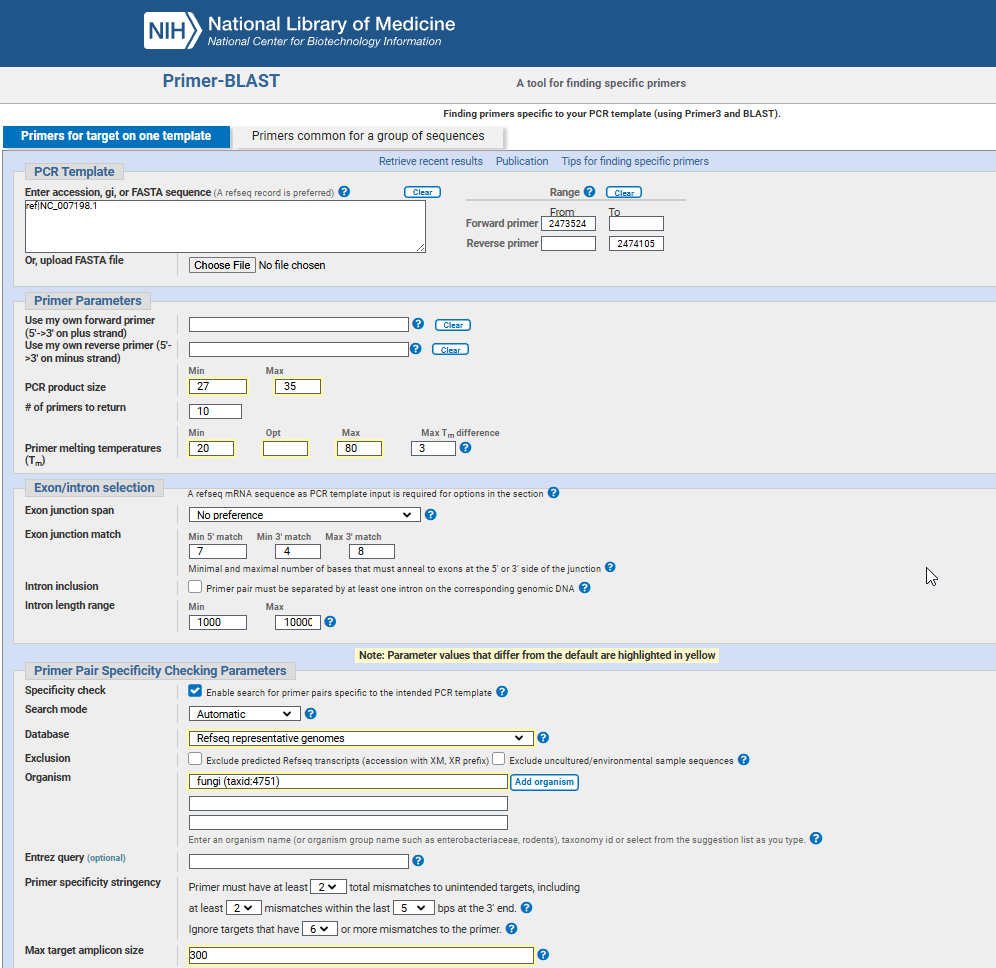Viewport: 996px width, 968px height.
Task: Open Retrieve recent results link
Action: (x=431, y=161)
